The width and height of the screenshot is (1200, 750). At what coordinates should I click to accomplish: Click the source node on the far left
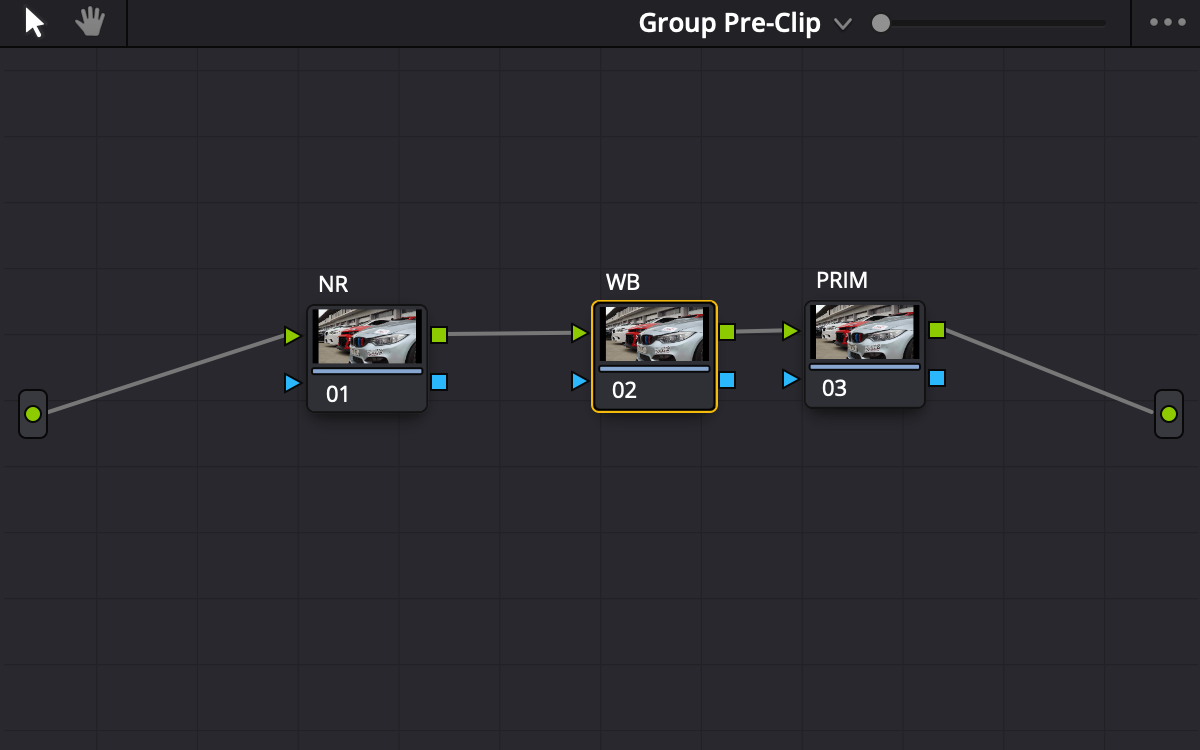(x=32, y=413)
